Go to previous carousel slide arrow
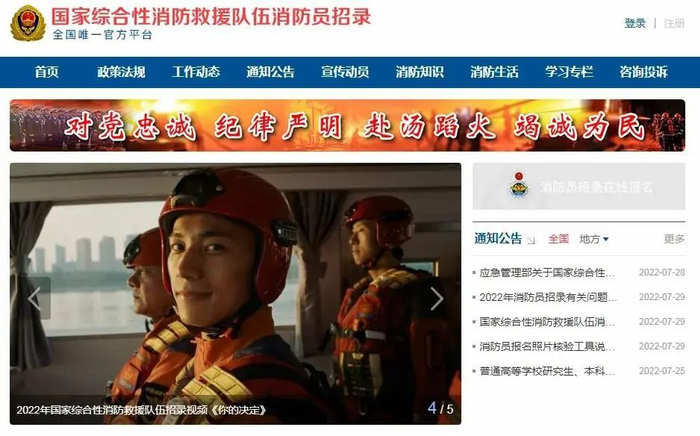700x436 pixels. pyautogui.click(x=35, y=298)
